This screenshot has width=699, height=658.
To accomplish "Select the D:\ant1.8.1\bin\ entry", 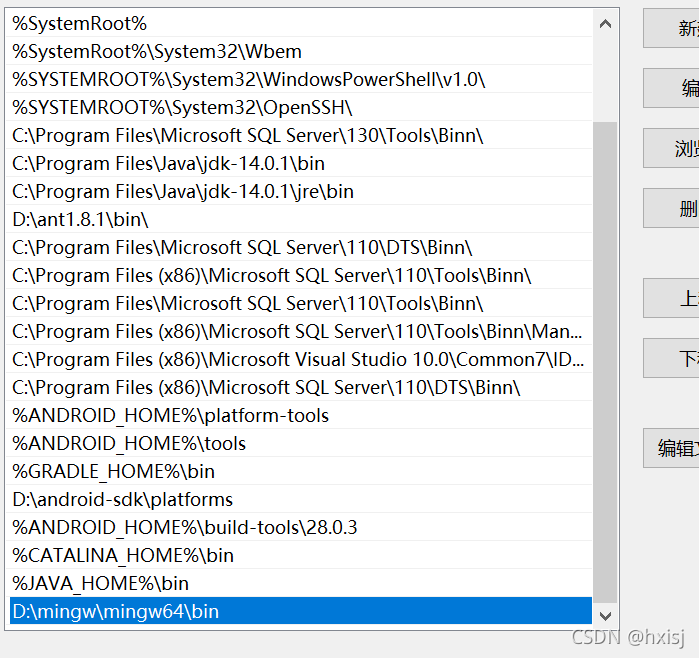I will 299,219.
